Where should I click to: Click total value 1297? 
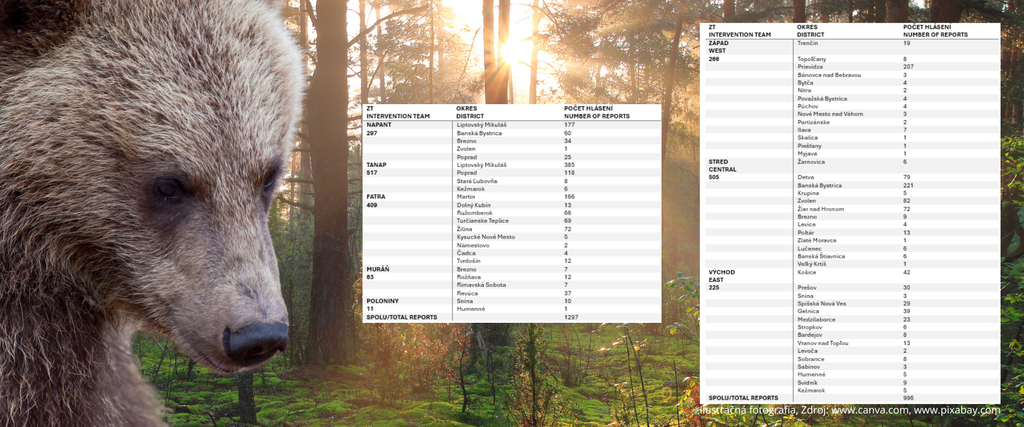[x=571, y=317]
